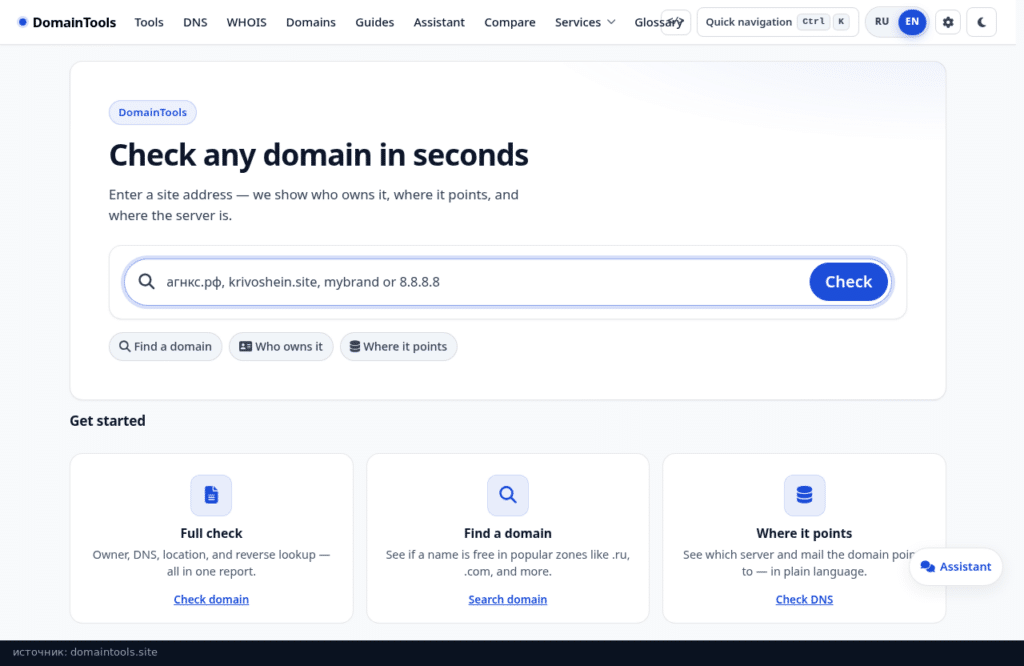Click the Where it points chip

[398, 347]
